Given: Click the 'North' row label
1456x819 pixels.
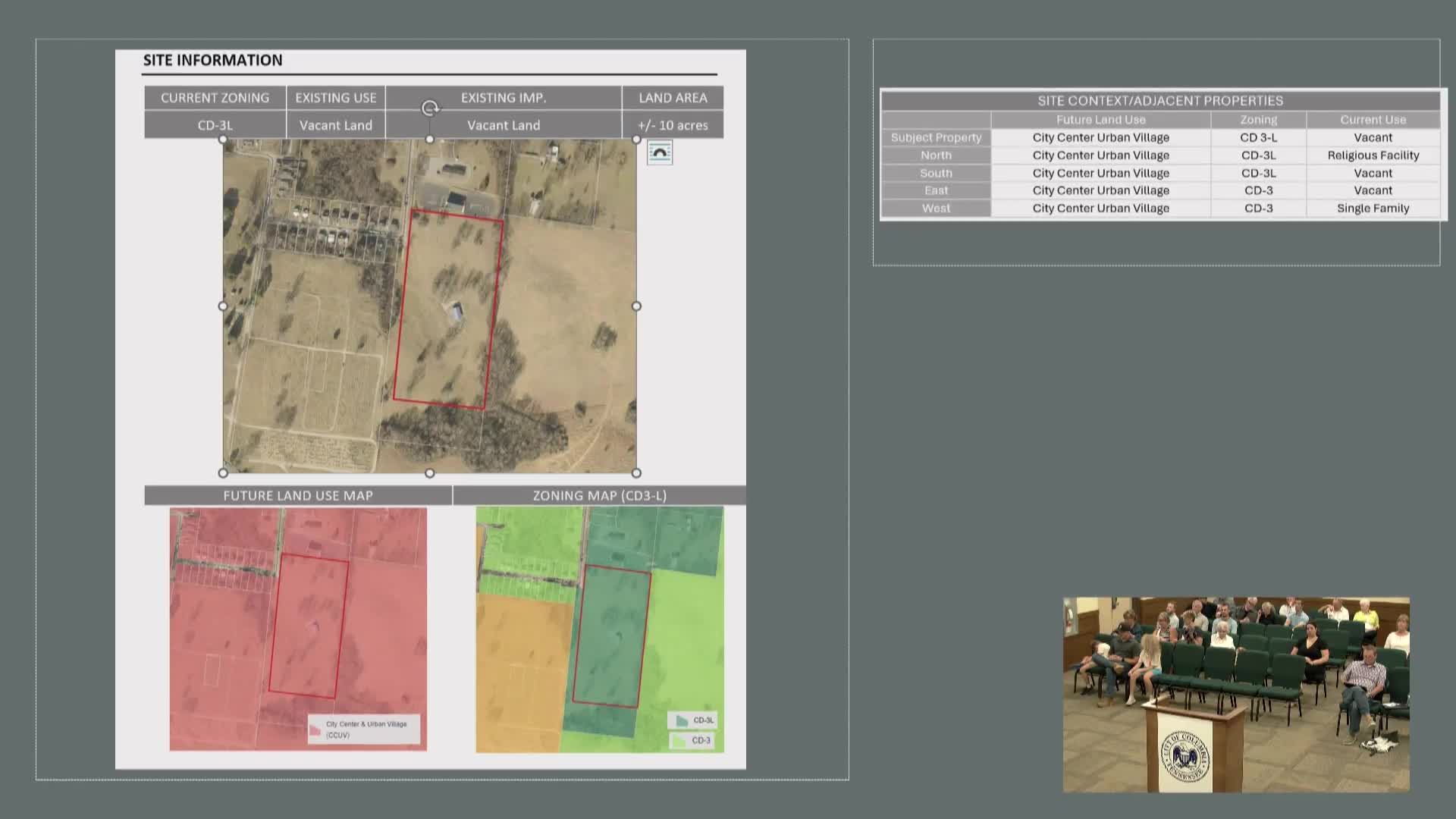Looking at the screenshot, I should 936,155.
